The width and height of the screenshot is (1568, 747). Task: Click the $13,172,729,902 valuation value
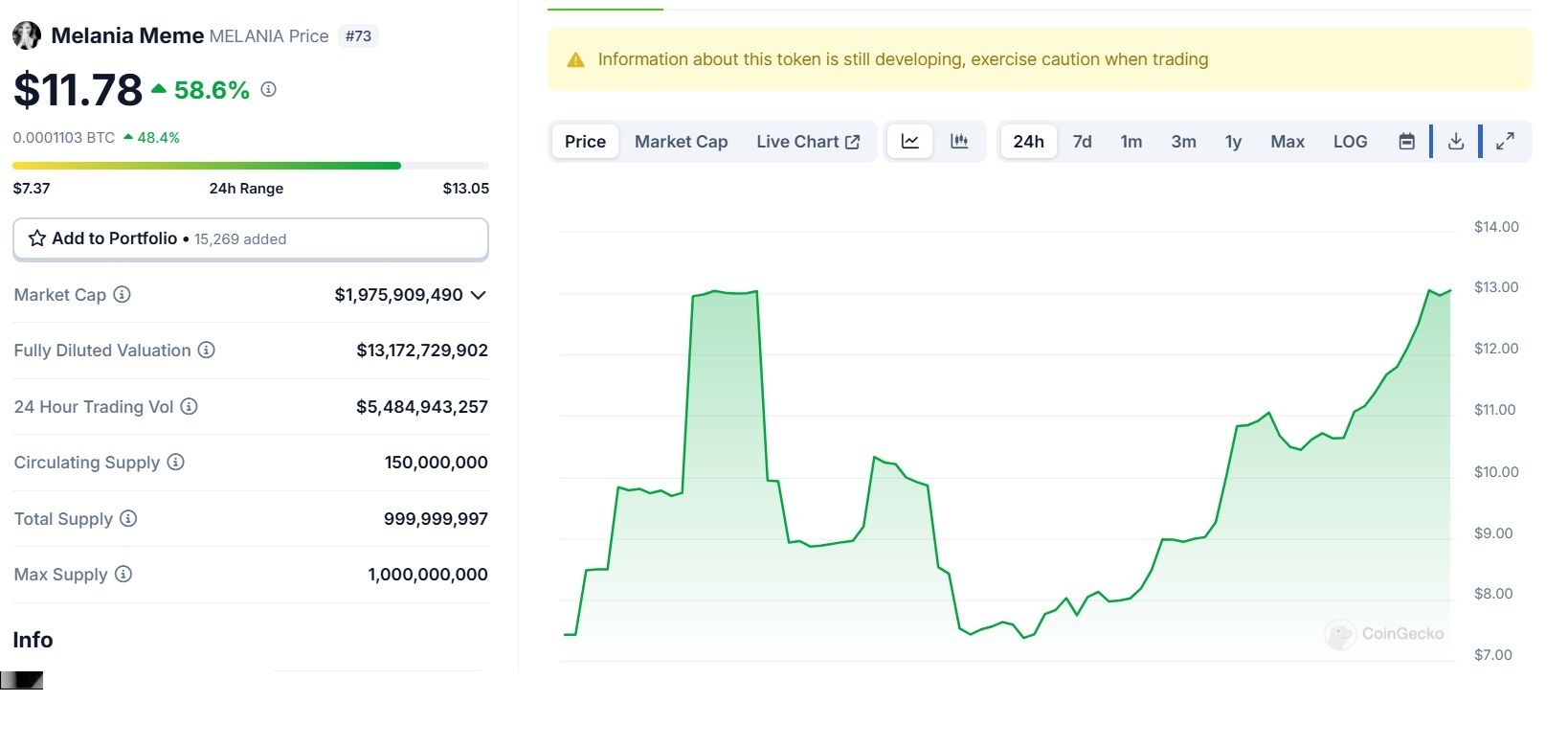tap(422, 351)
